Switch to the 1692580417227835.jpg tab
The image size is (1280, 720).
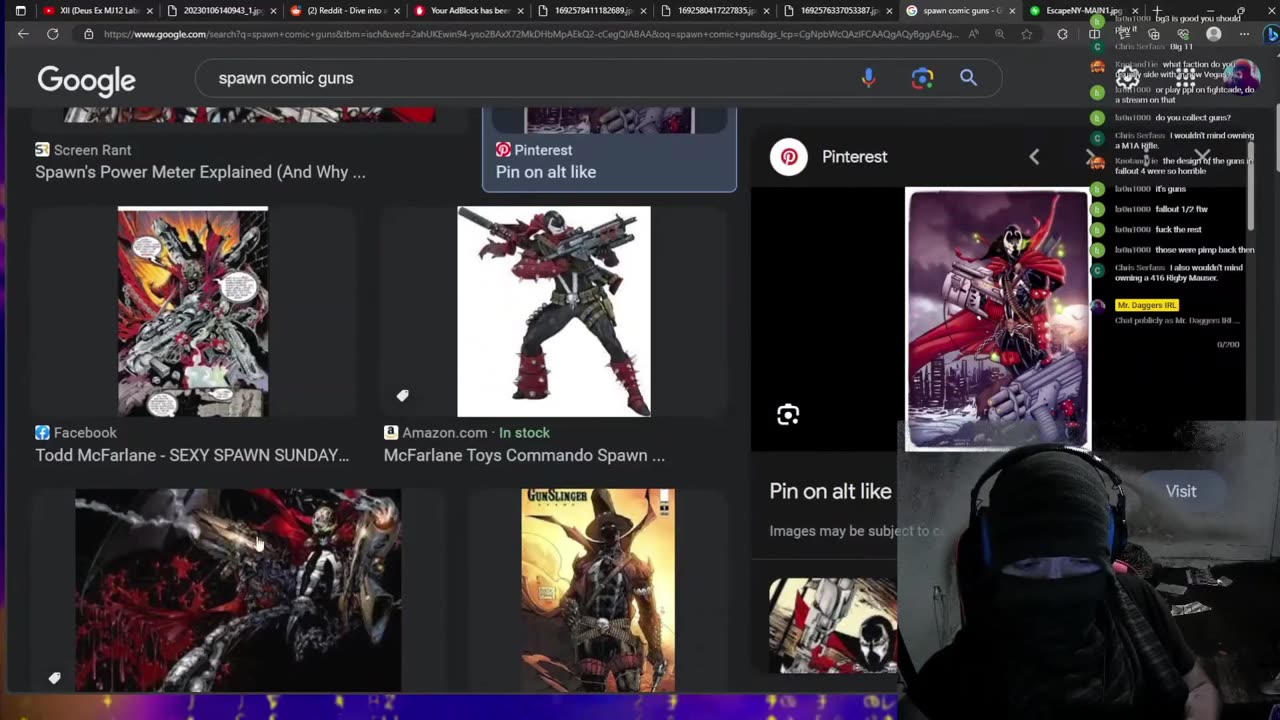pyautogui.click(x=715, y=11)
